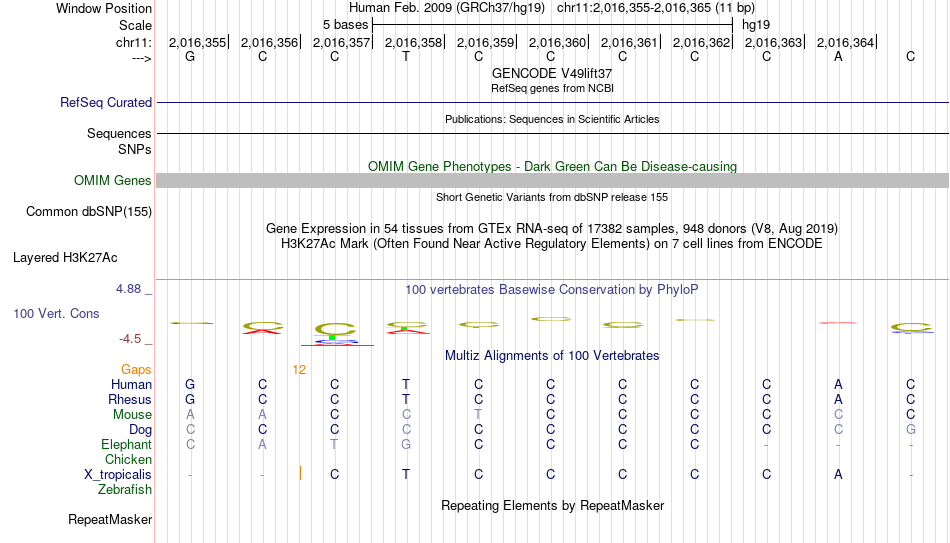Click the Human species label
The width and height of the screenshot is (950, 543).
coord(131,385)
